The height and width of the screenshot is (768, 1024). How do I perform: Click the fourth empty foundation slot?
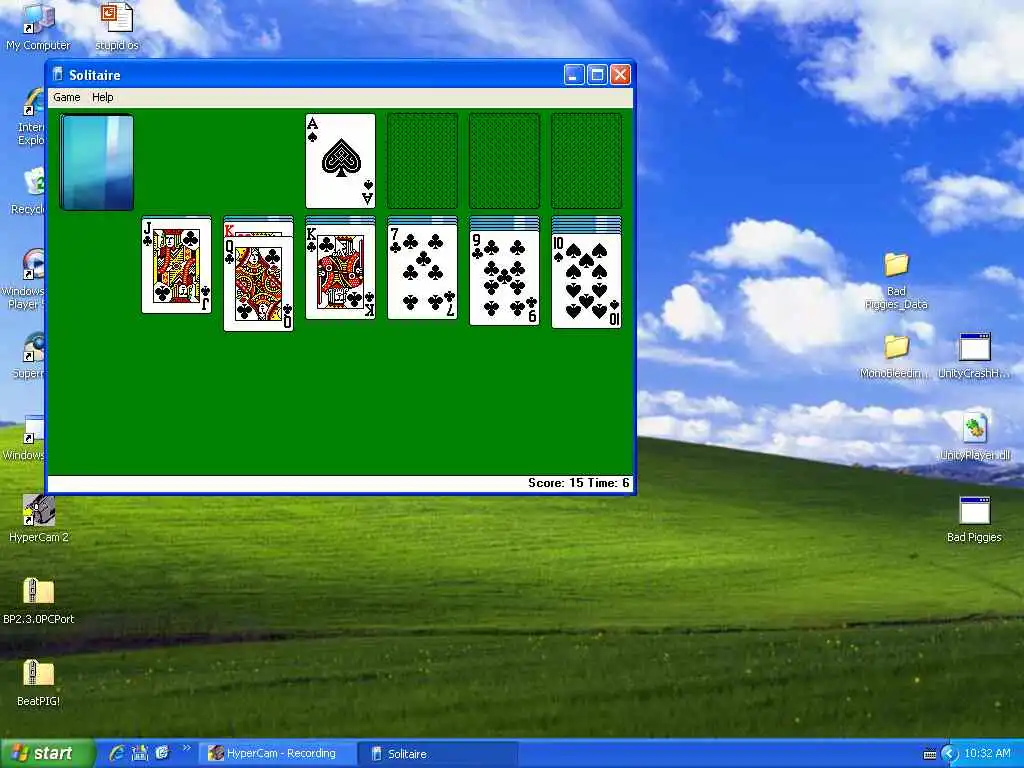click(x=586, y=161)
